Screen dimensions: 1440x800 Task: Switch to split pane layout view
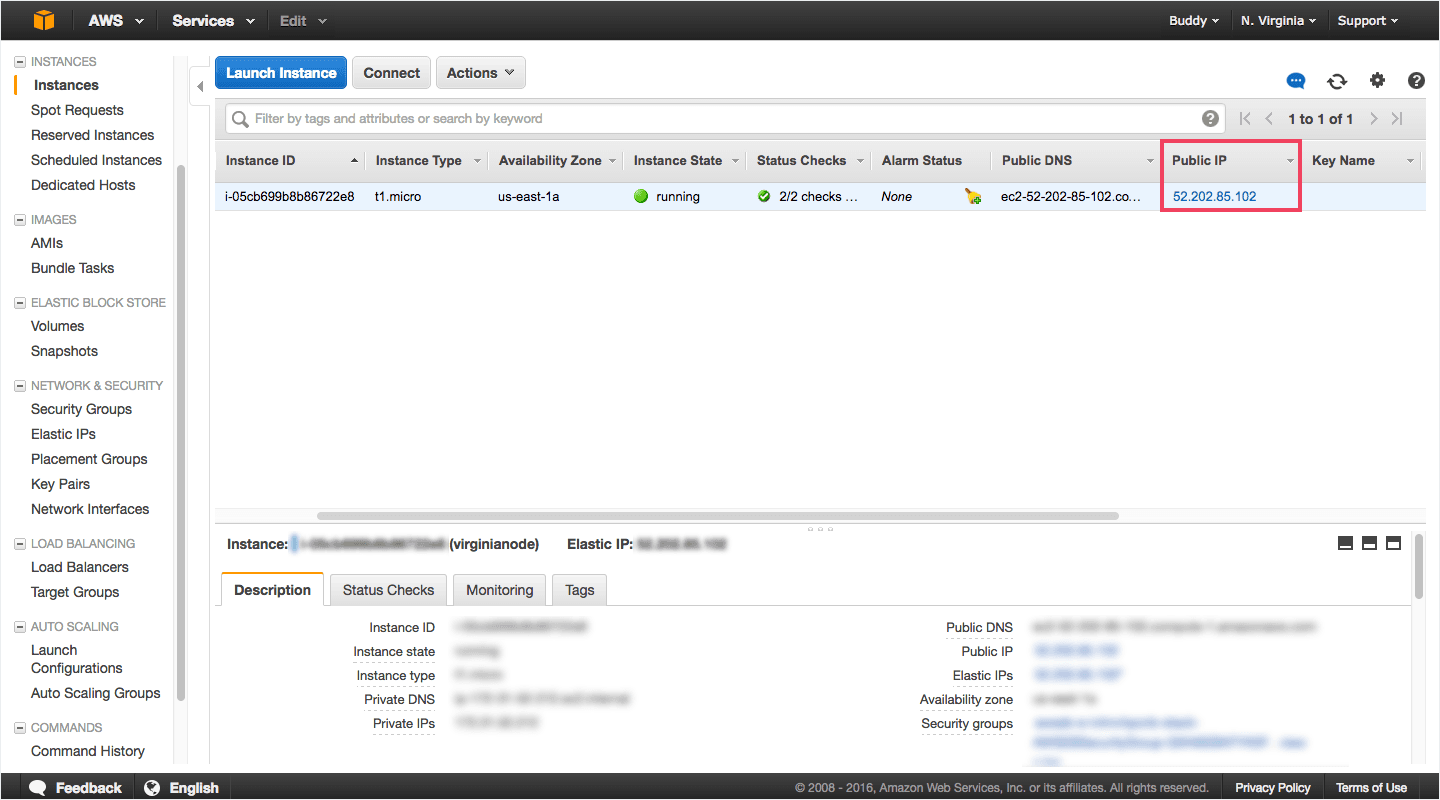pos(1369,543)
